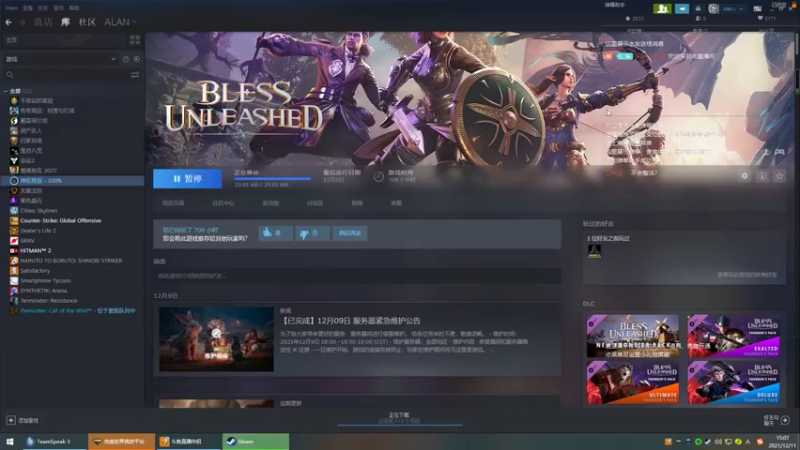The width and height of the screenshot is (800, 450).
Task: Click the blue 暂停 pause button
Action: (x=187, y=179)
